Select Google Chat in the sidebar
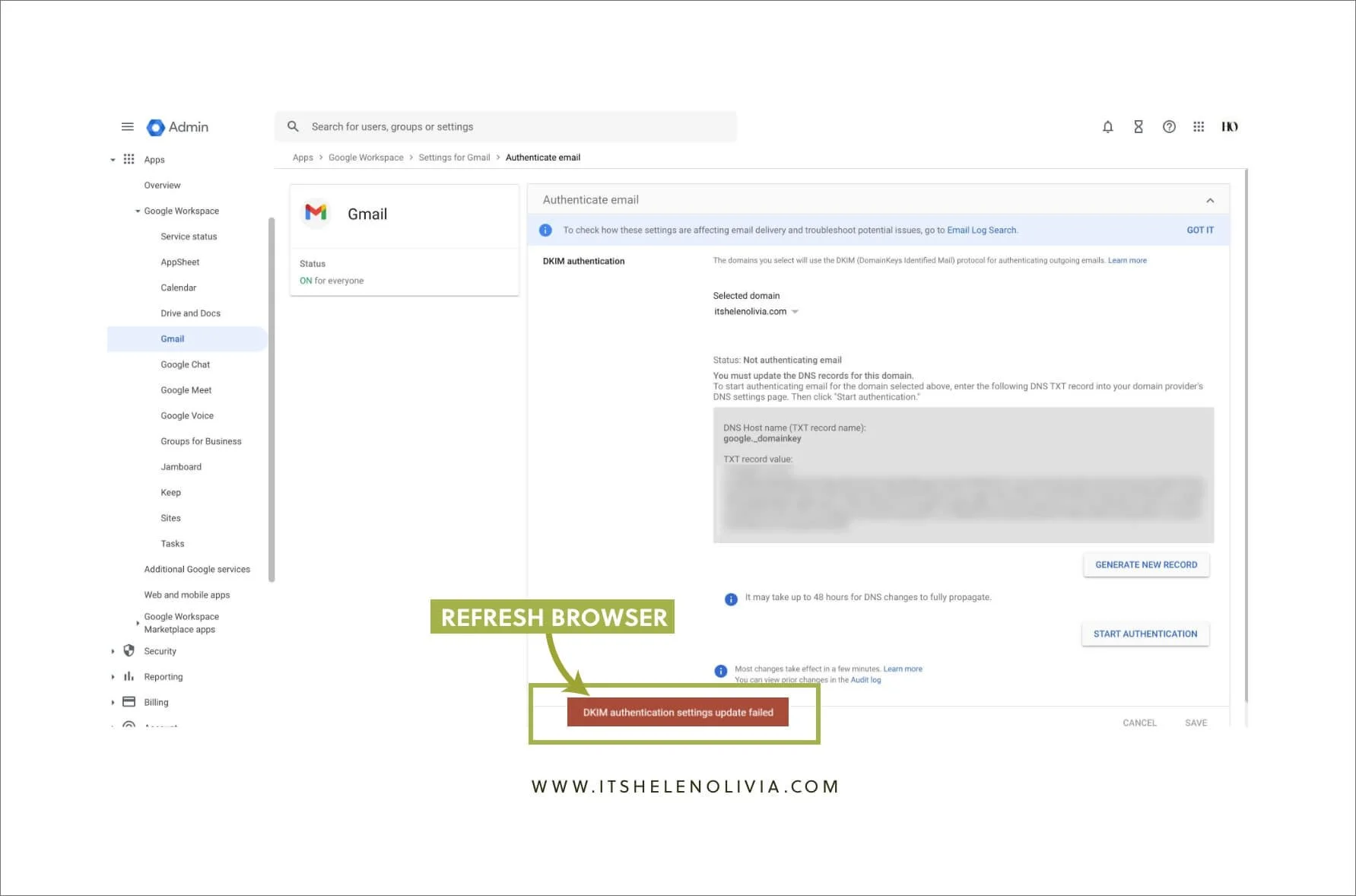1356x896 pixels. coord(185,364)
